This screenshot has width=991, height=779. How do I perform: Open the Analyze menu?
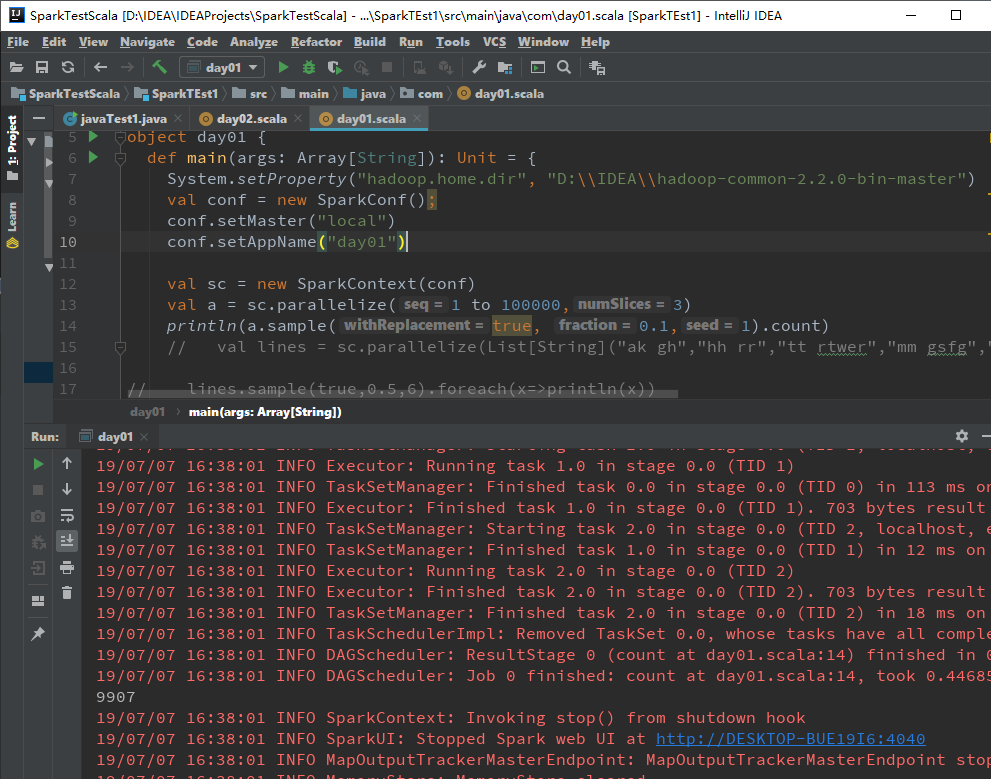[253, 42]
